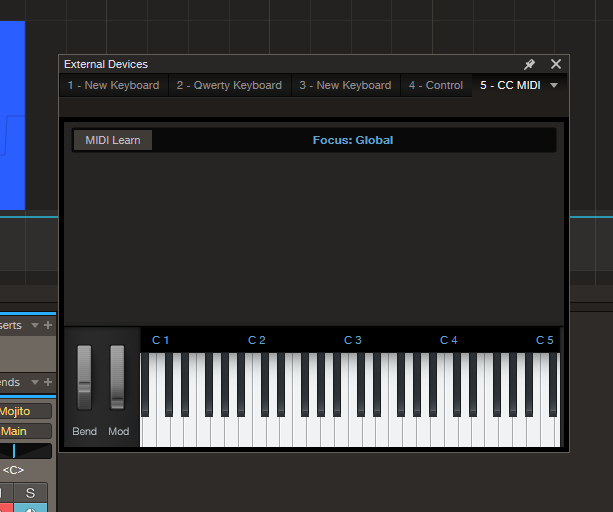Open the 2 - Qwerty Keyboard tab
Image resolution: width=613 pixels, height=512 pixels.
229,85
